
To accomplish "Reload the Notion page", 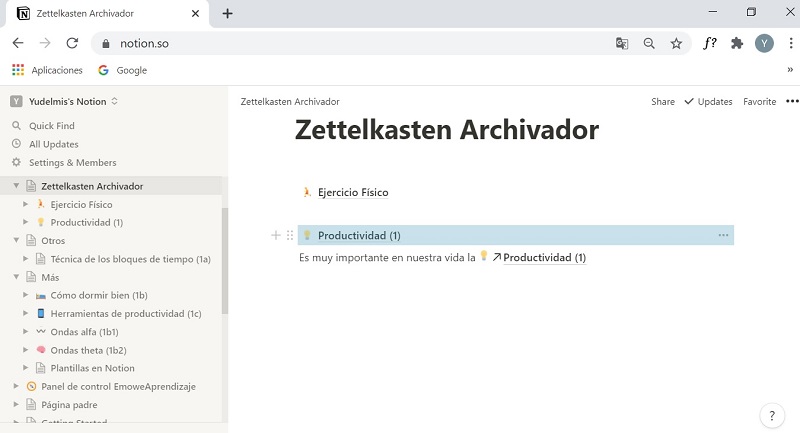I will click(x=72, y=43).
